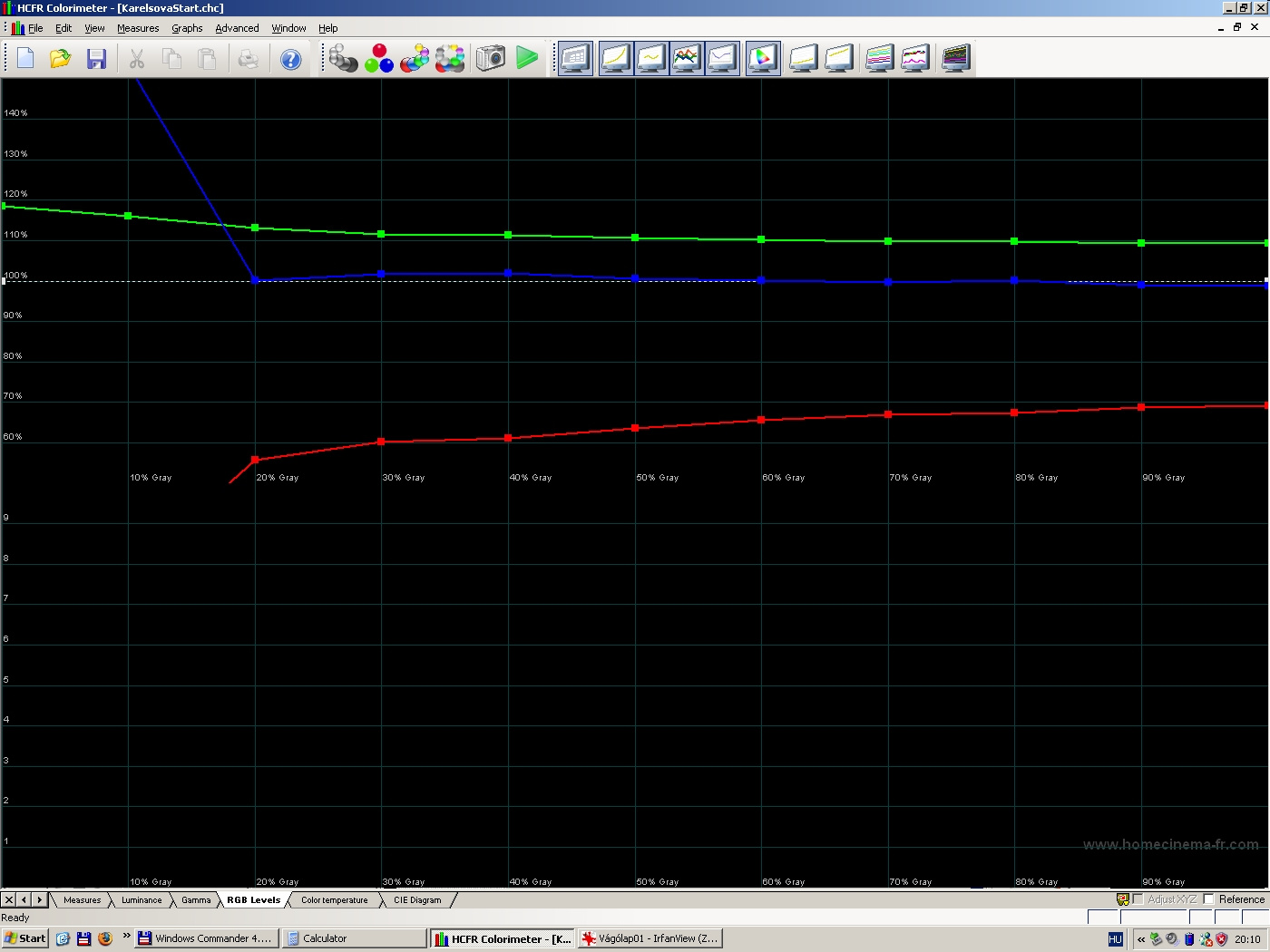This screenshot has height=952, width=1270.
Task: Open Help via the blue question mark icon
Action: pyautogui.click(x=290, y=59)
